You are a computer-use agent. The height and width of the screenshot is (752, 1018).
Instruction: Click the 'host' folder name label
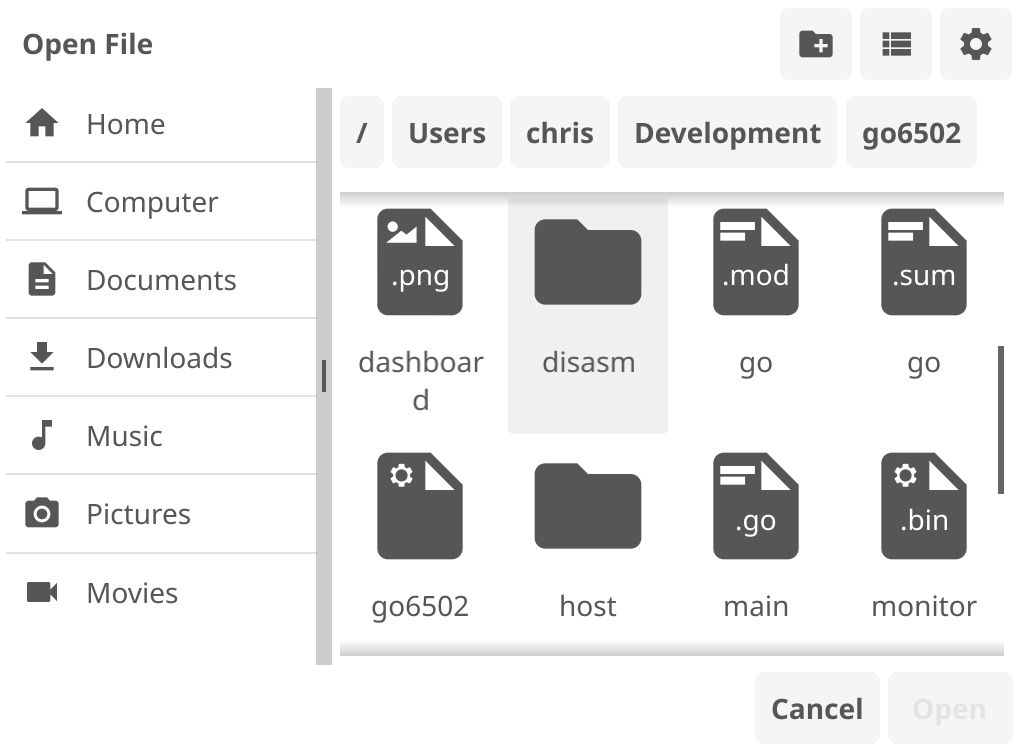click(588, 606)
